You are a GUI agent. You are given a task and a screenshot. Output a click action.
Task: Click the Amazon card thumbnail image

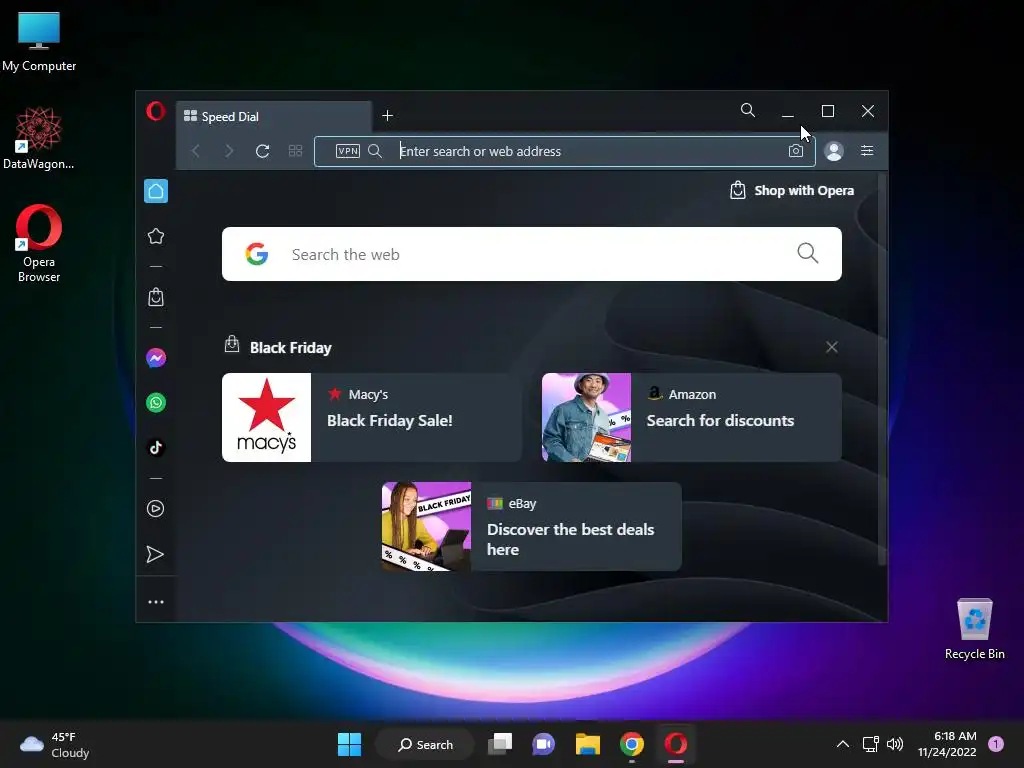point(586,417)
